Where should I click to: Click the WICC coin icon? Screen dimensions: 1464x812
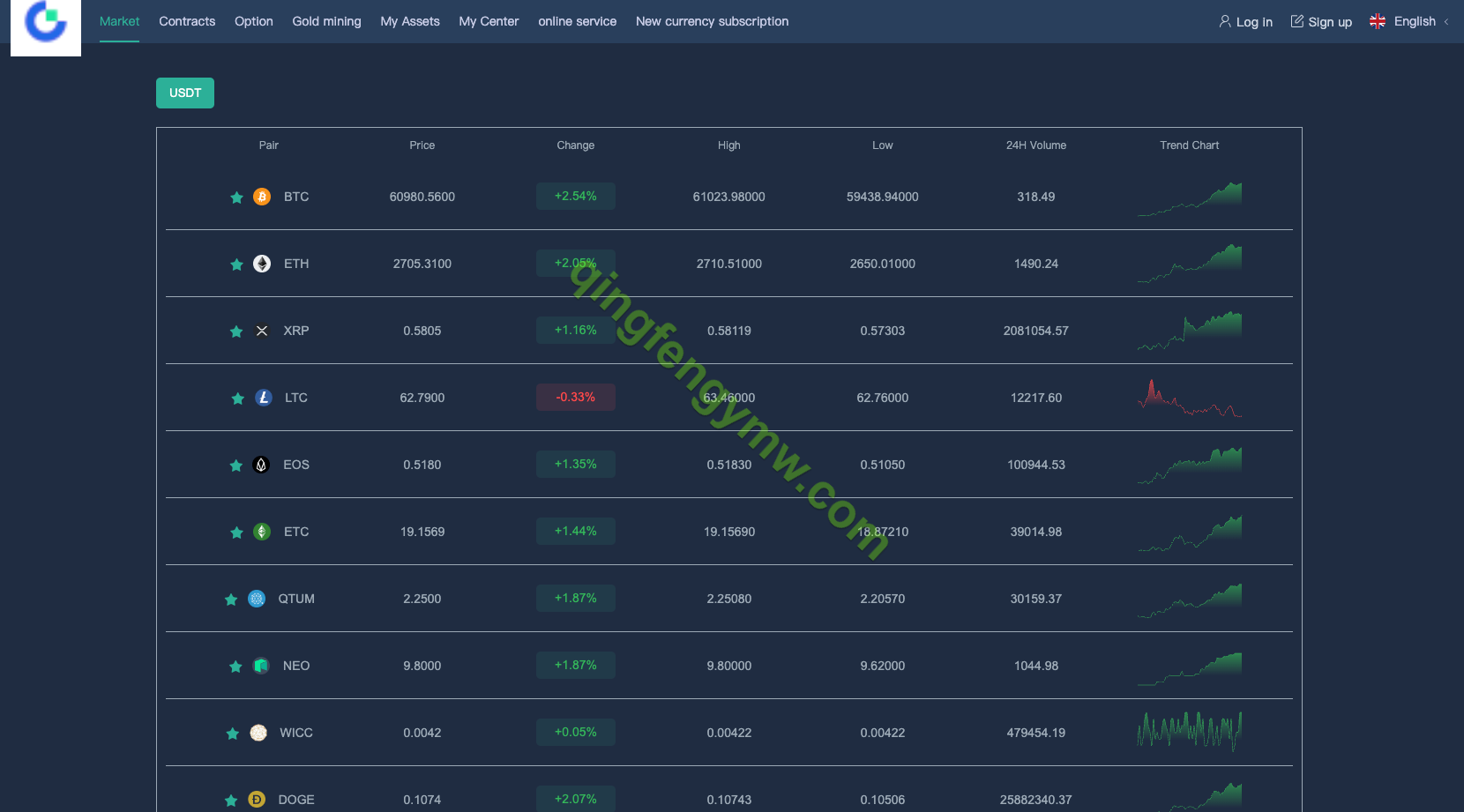(x=258, y=733)
